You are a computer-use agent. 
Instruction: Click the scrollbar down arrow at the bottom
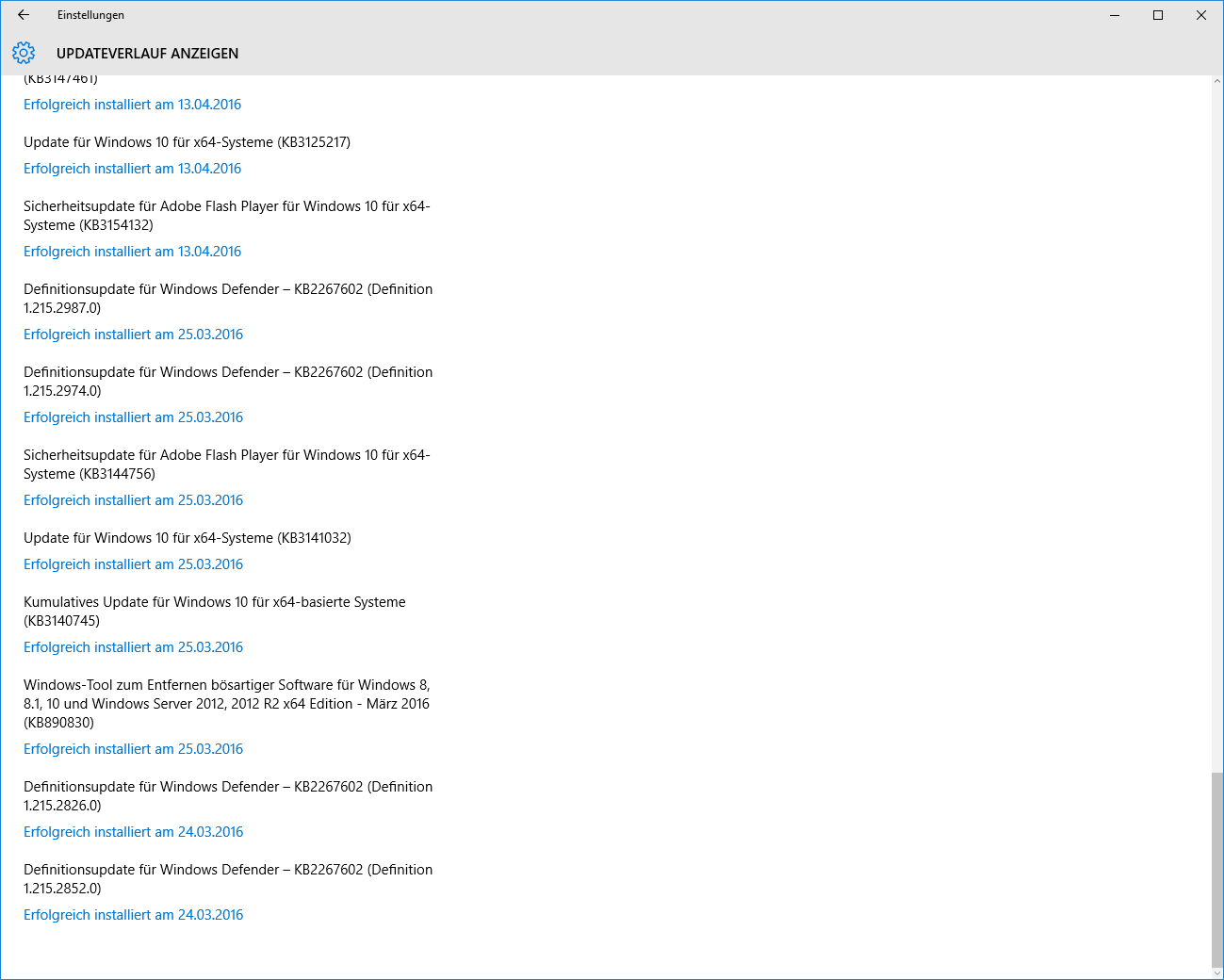click(x=1217, y=972)
